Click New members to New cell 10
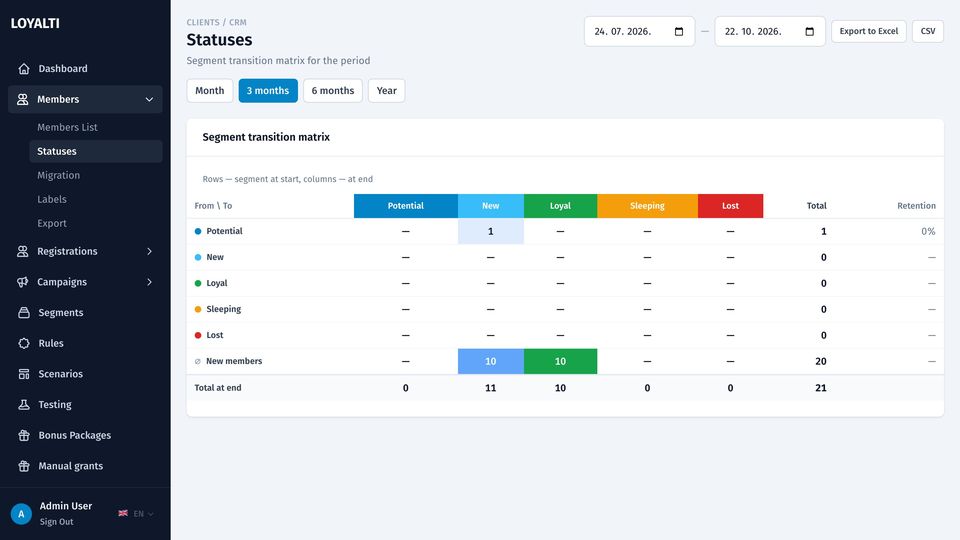The image size is (960, 540). click(490, 361)
